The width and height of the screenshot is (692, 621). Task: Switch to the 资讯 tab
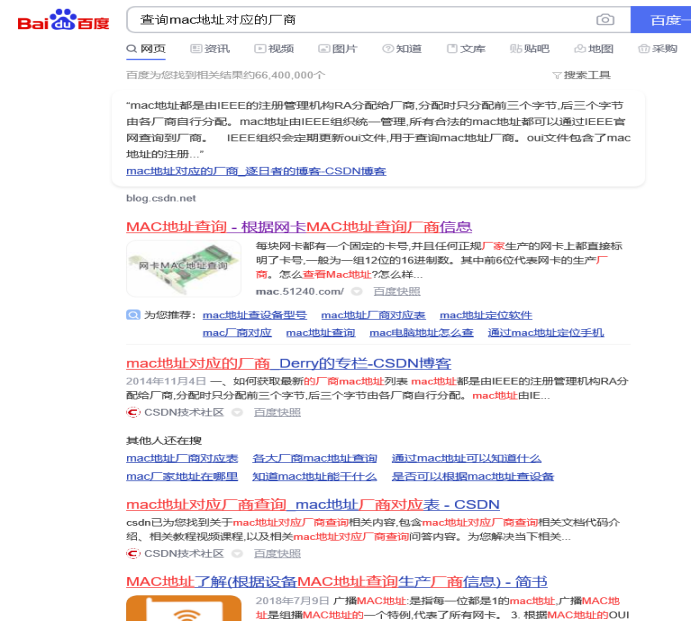coord(210,49)
